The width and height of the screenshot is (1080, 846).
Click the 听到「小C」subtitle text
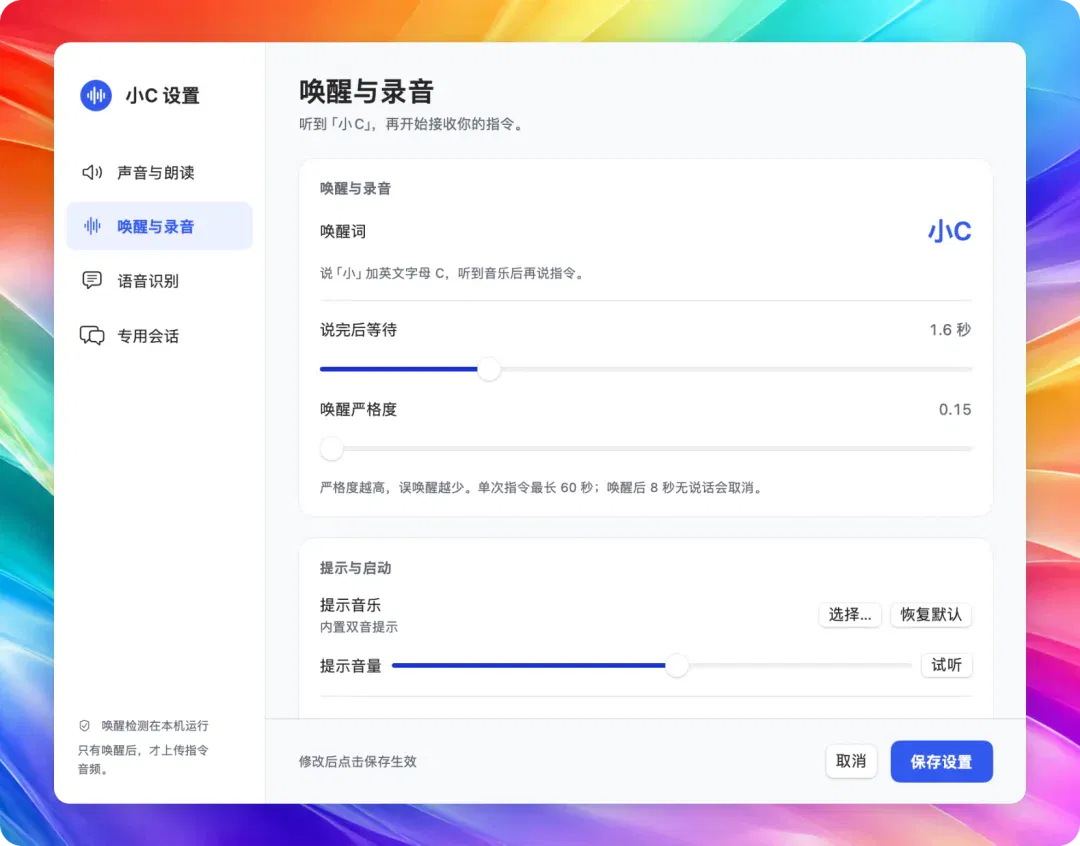[x=412, y=125]
